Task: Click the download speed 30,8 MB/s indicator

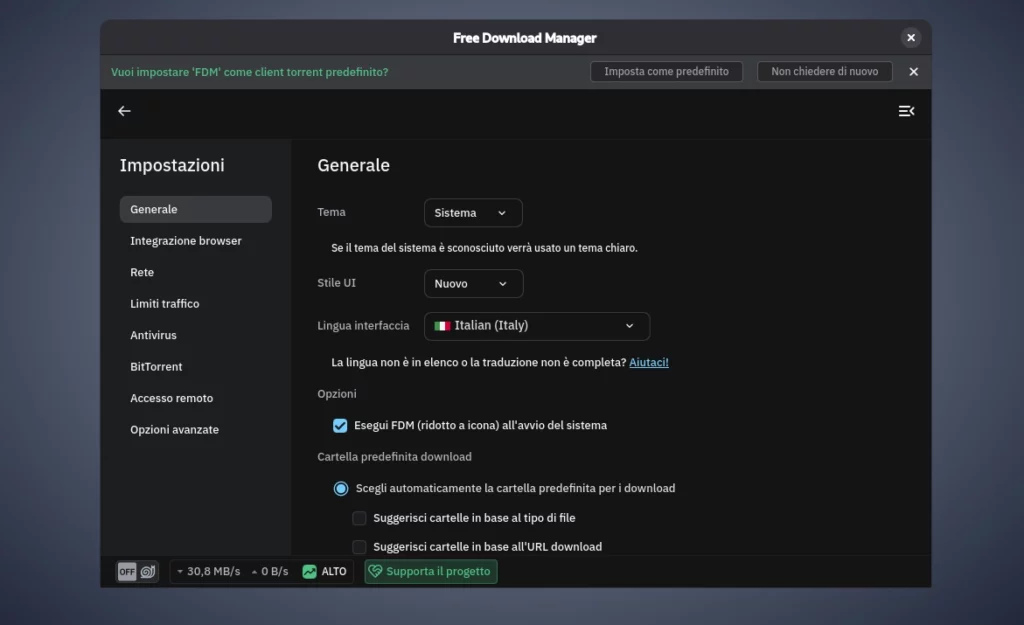Action: tap(208, 571)
